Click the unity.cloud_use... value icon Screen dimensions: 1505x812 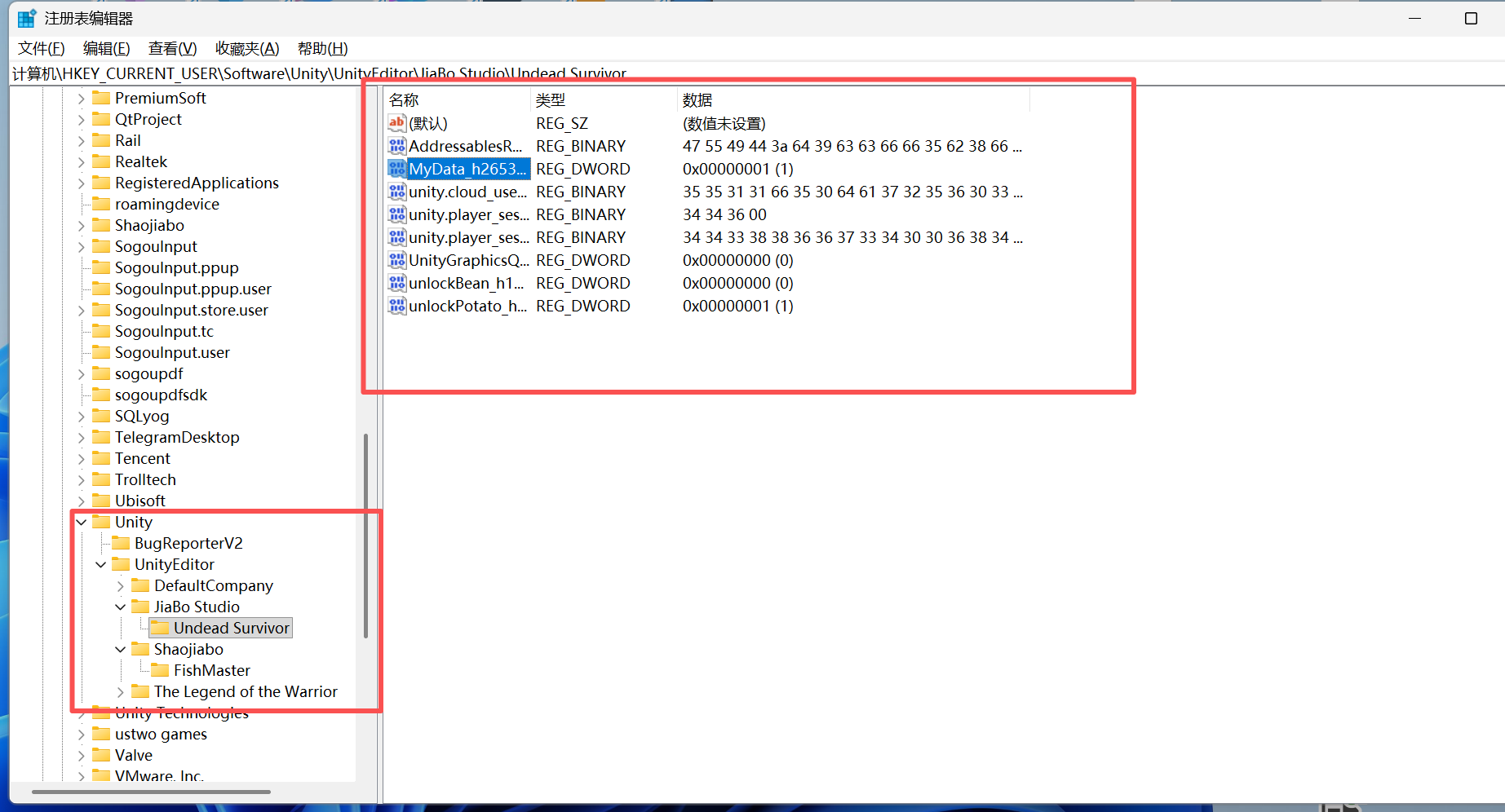pos(397,192)
